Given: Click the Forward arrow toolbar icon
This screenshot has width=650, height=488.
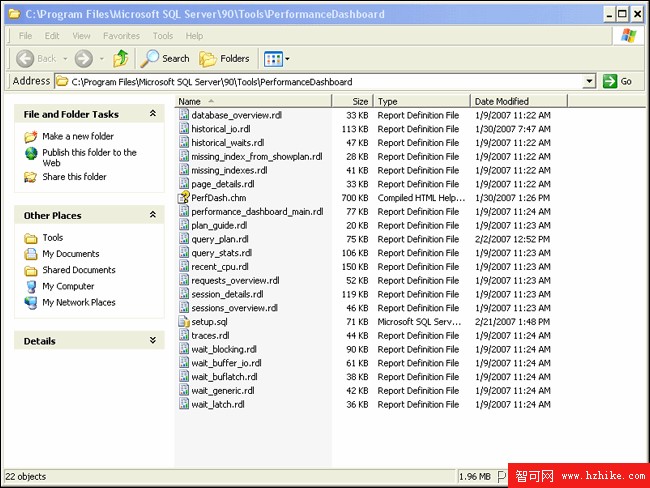Looking at the screenshot, I should (83, 58).
